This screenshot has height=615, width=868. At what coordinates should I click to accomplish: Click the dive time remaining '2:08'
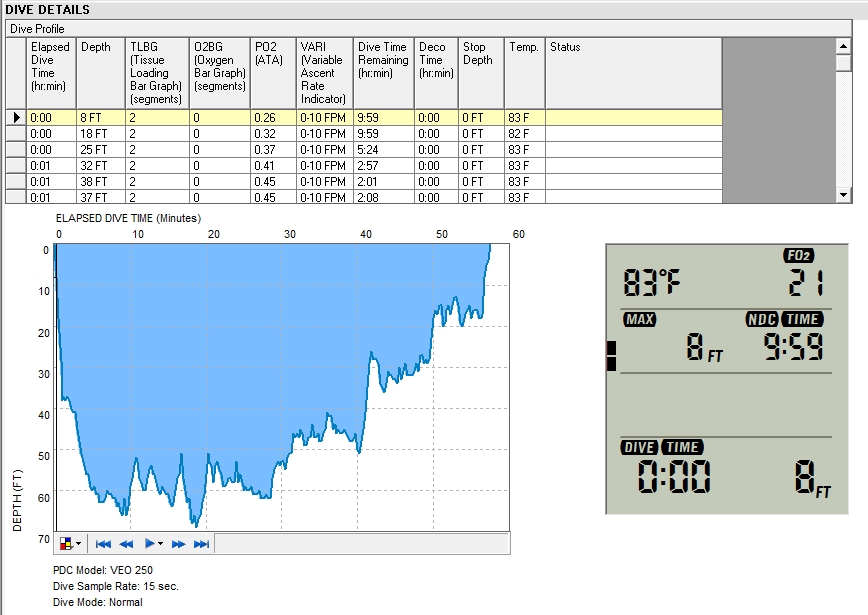tap(384, 197)
